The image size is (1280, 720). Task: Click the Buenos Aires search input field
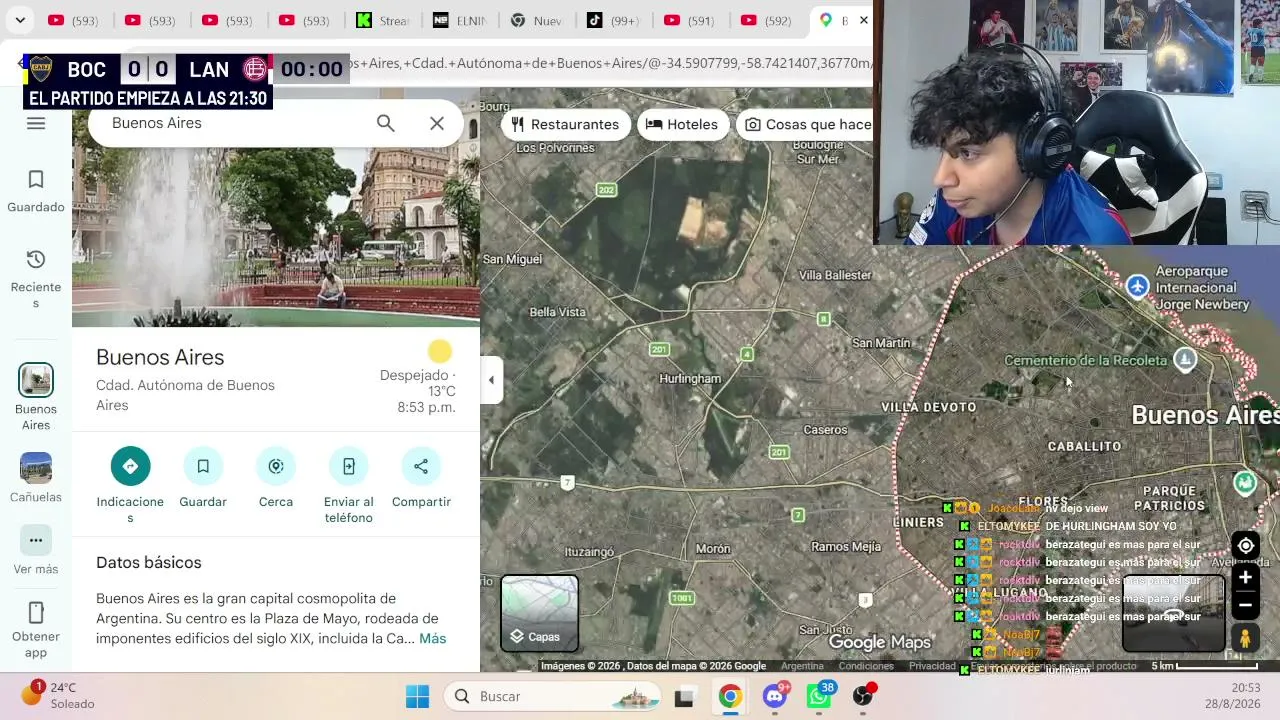235,123
